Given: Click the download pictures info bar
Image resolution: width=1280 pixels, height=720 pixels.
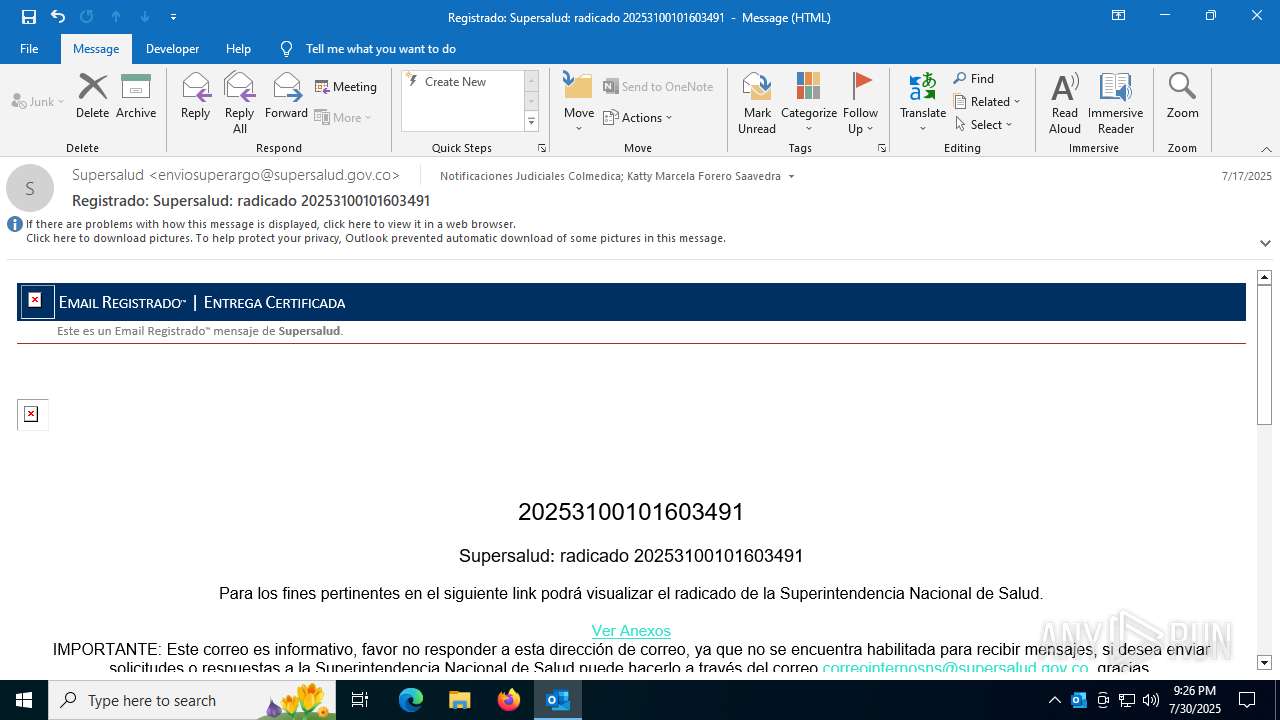Looking at the screenshot, I should 375,238.
